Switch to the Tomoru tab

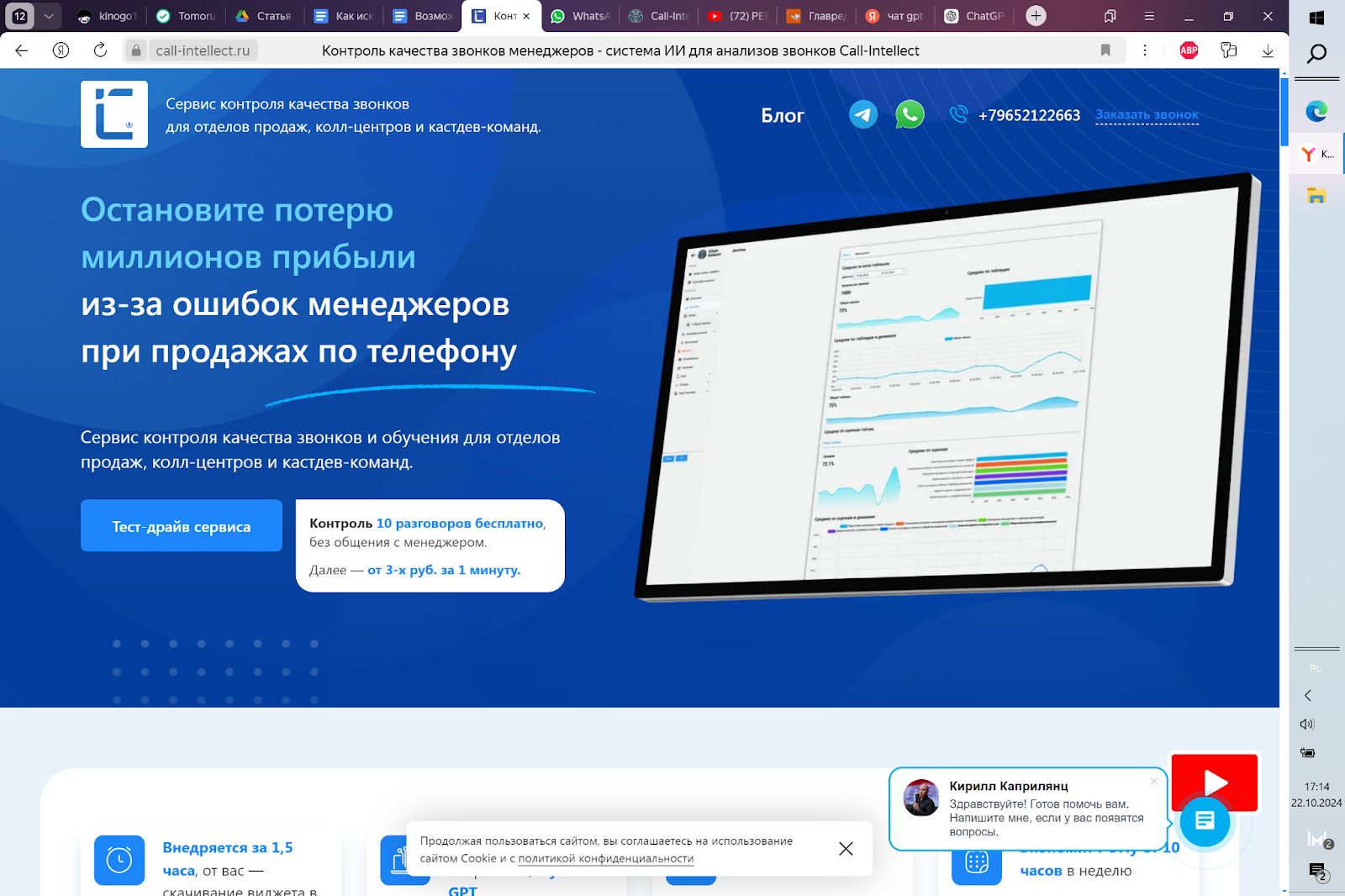[187, 16]
